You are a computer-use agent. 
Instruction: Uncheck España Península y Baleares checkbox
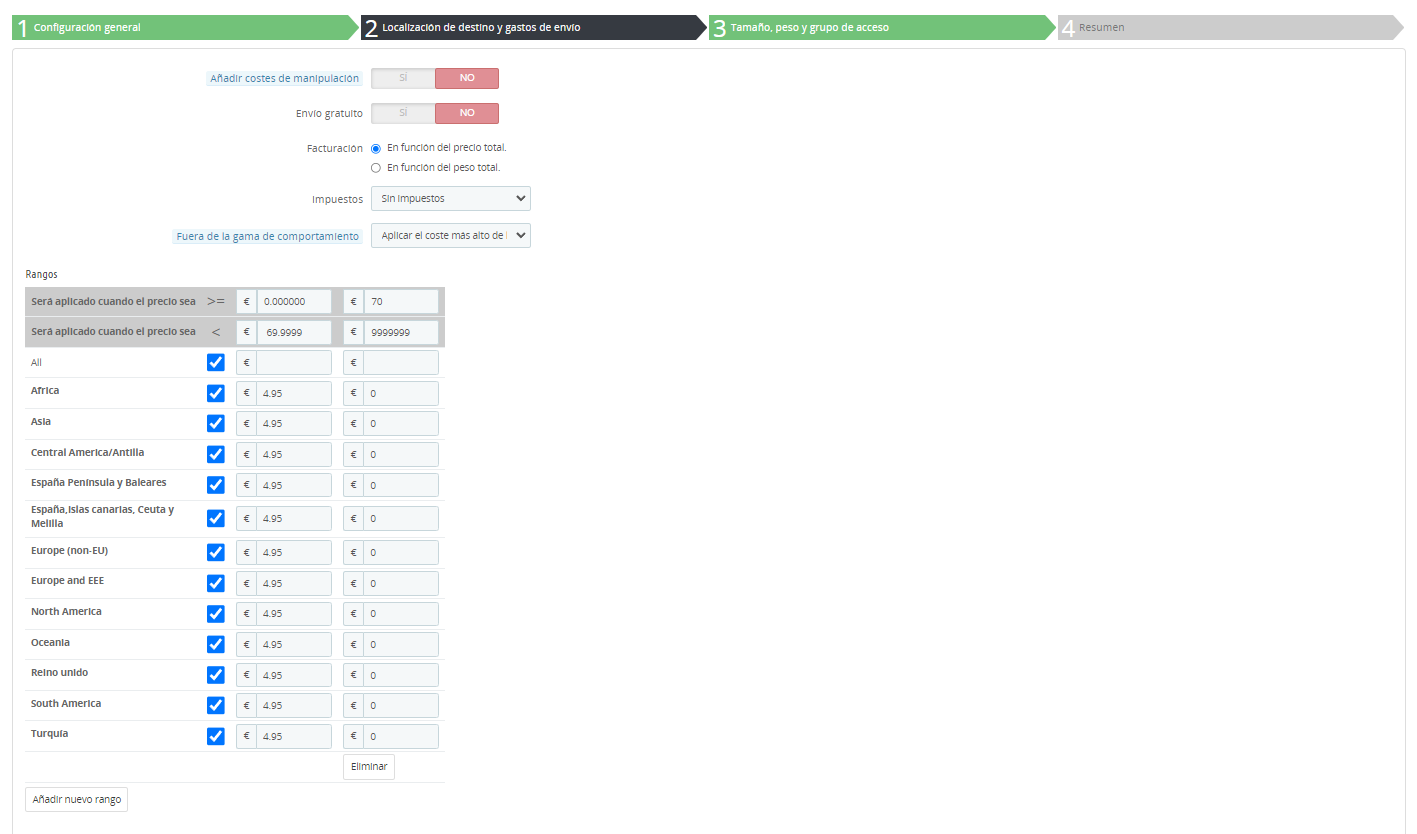coord(215,485)
